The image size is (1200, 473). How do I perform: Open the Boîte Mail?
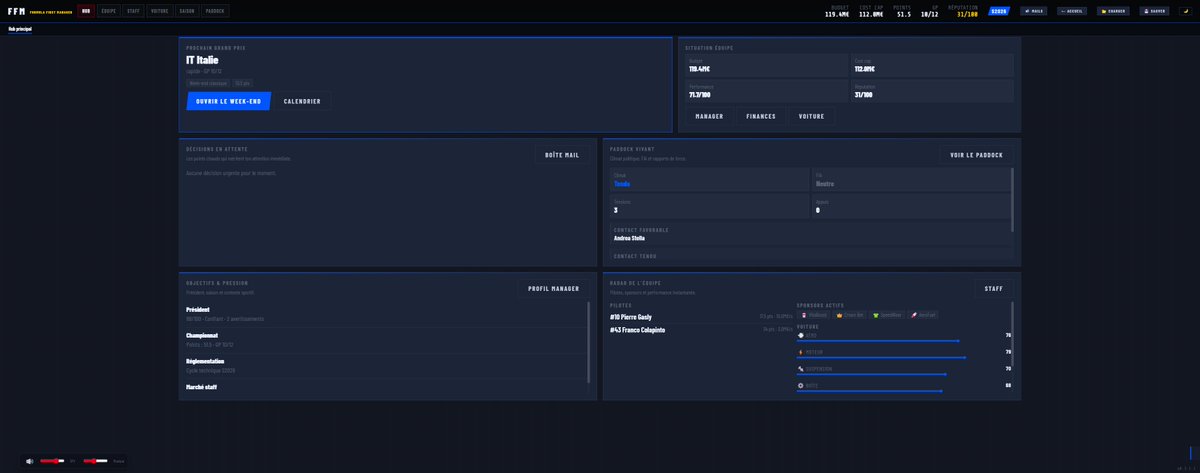pyautogui.click(x=563, y=155)
